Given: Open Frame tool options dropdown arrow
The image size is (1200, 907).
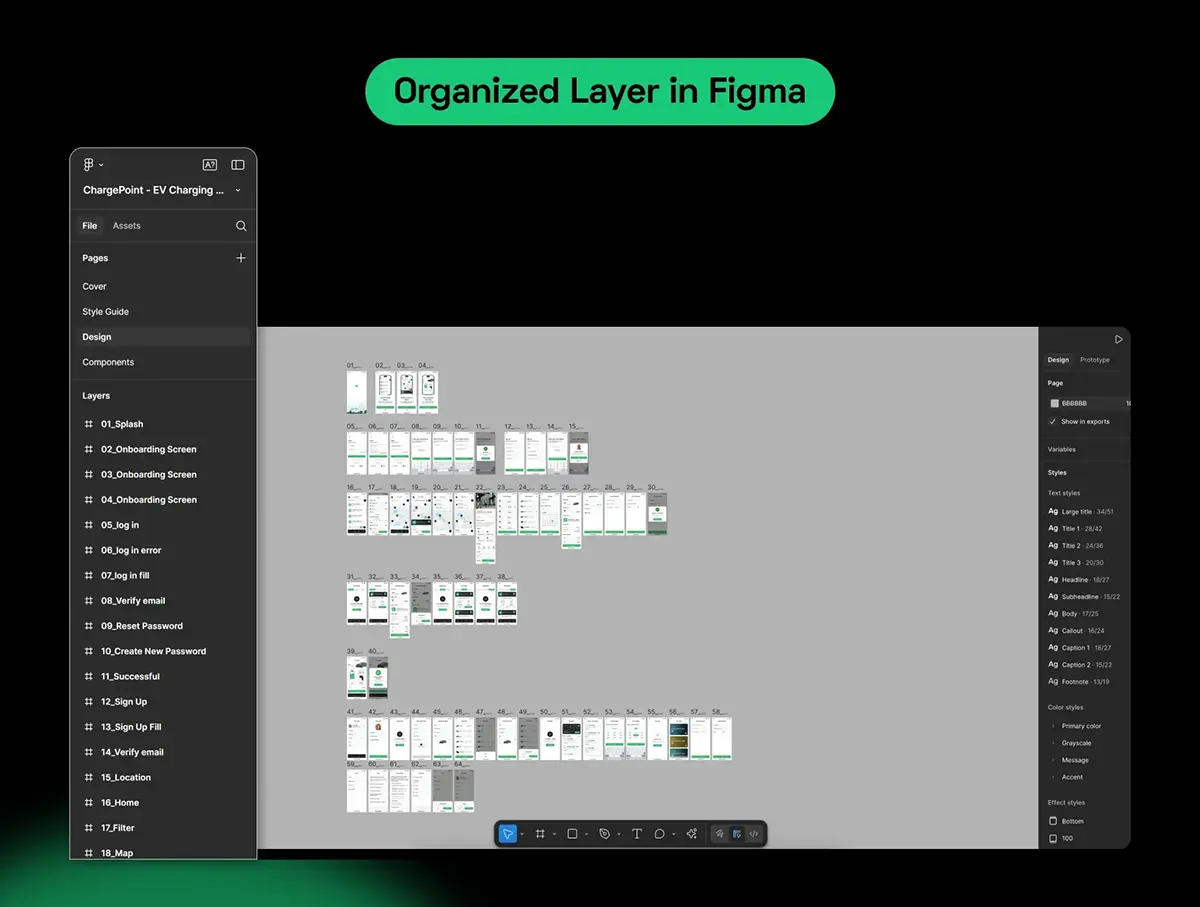Looking at the screenshot, I should [x=554, y=834].
